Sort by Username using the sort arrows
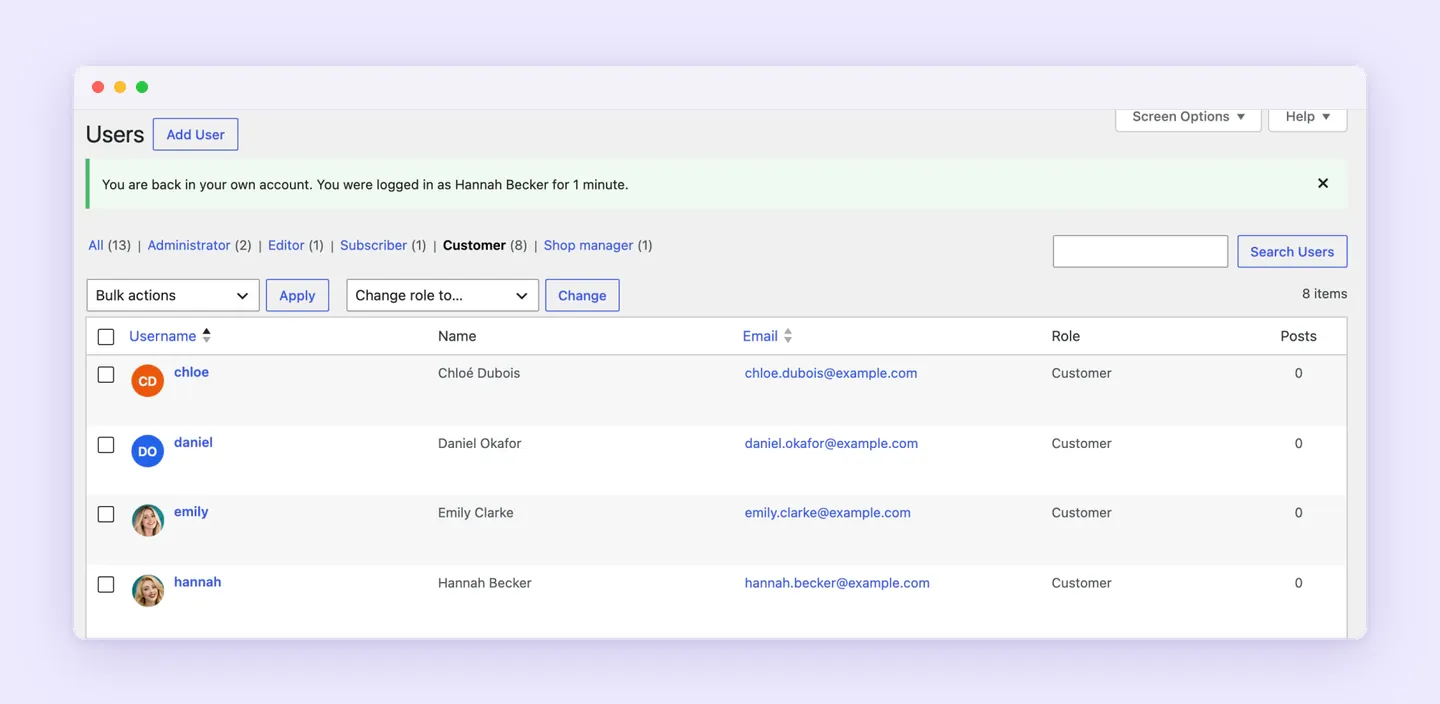 point(207,336)
